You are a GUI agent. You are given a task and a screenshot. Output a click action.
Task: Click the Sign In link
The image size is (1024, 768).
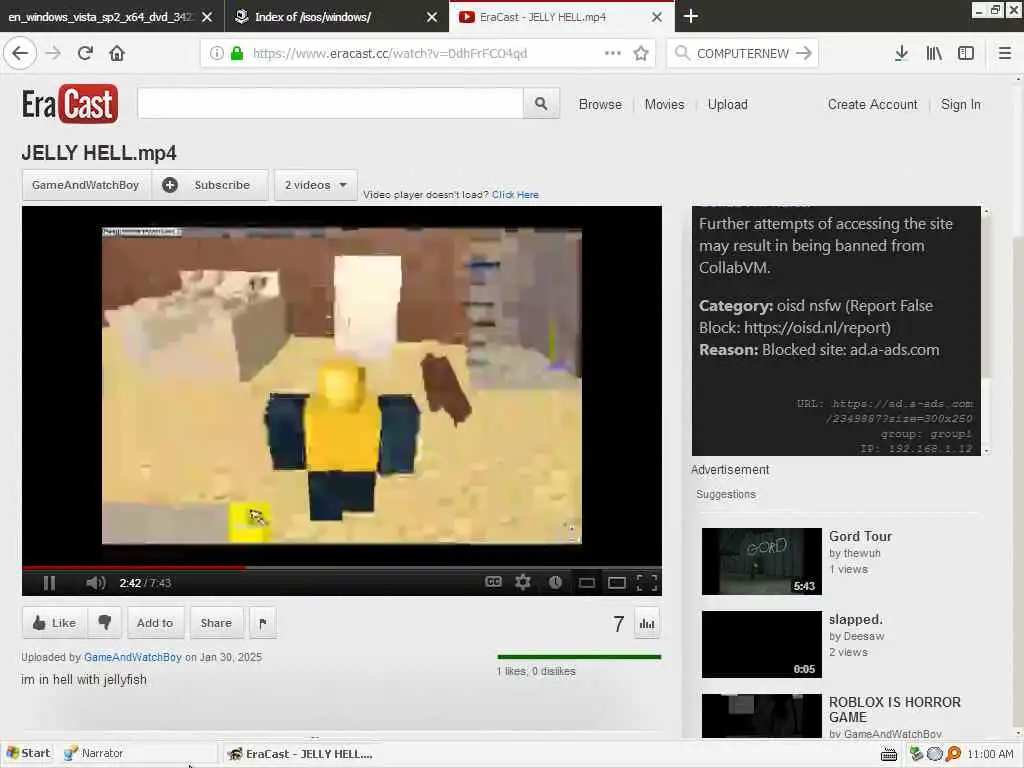961,104
